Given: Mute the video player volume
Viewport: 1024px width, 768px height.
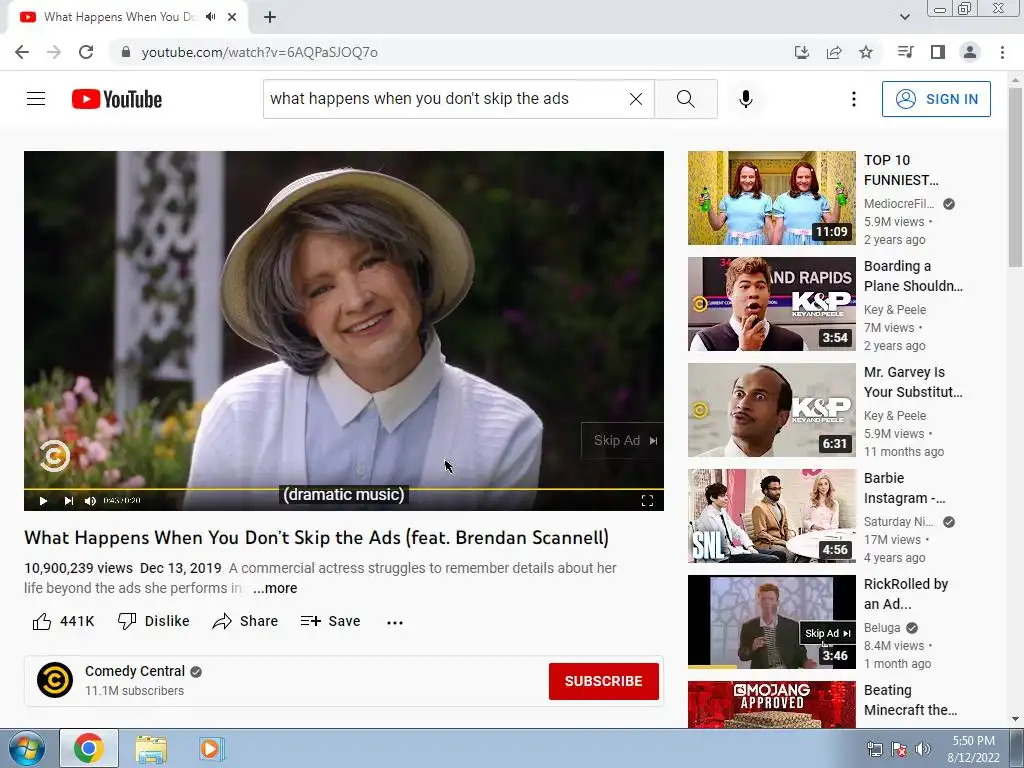Looking at the screenshot, I should coord(90,501).
